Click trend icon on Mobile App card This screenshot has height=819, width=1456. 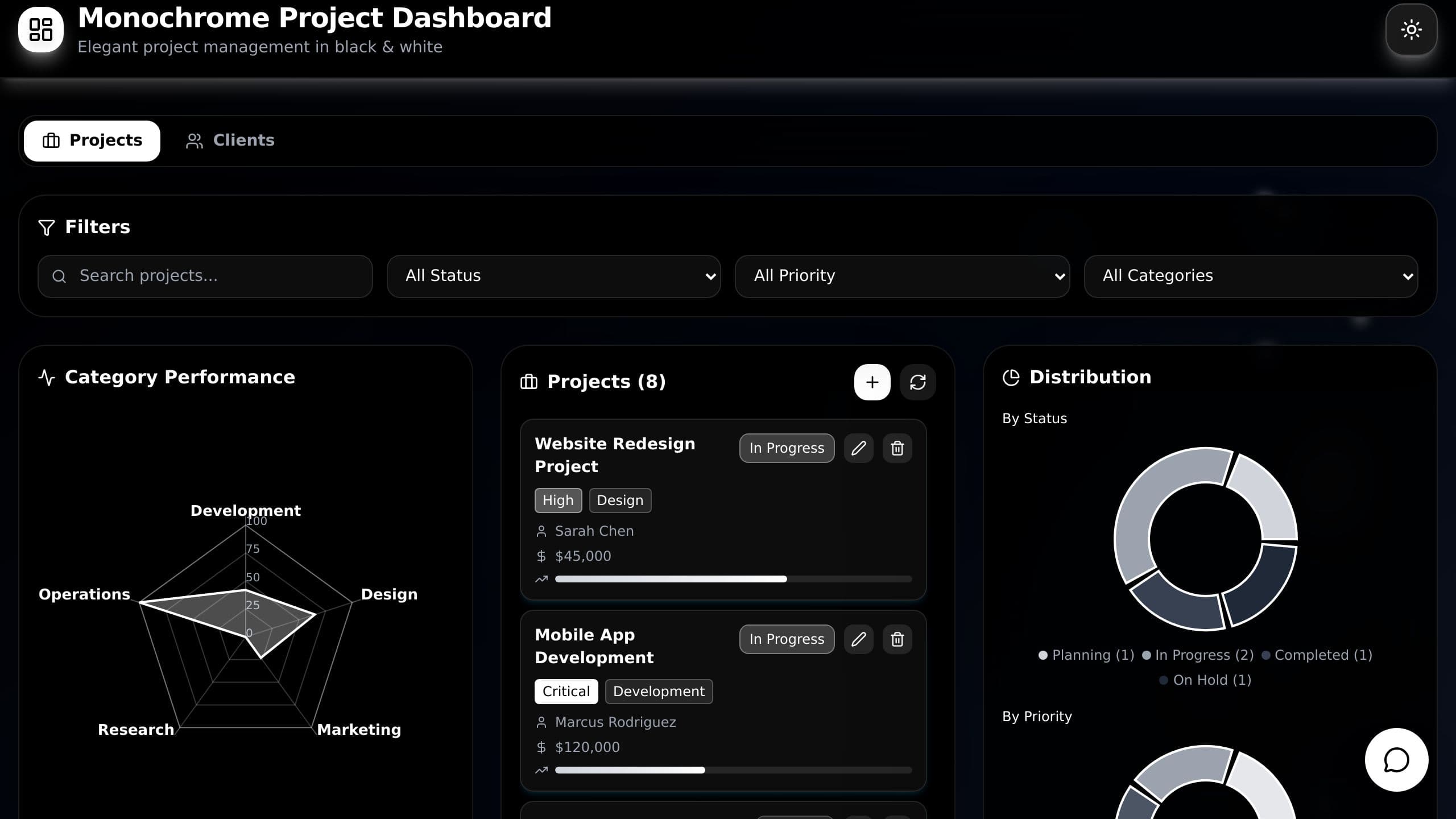tap(541, 770)
